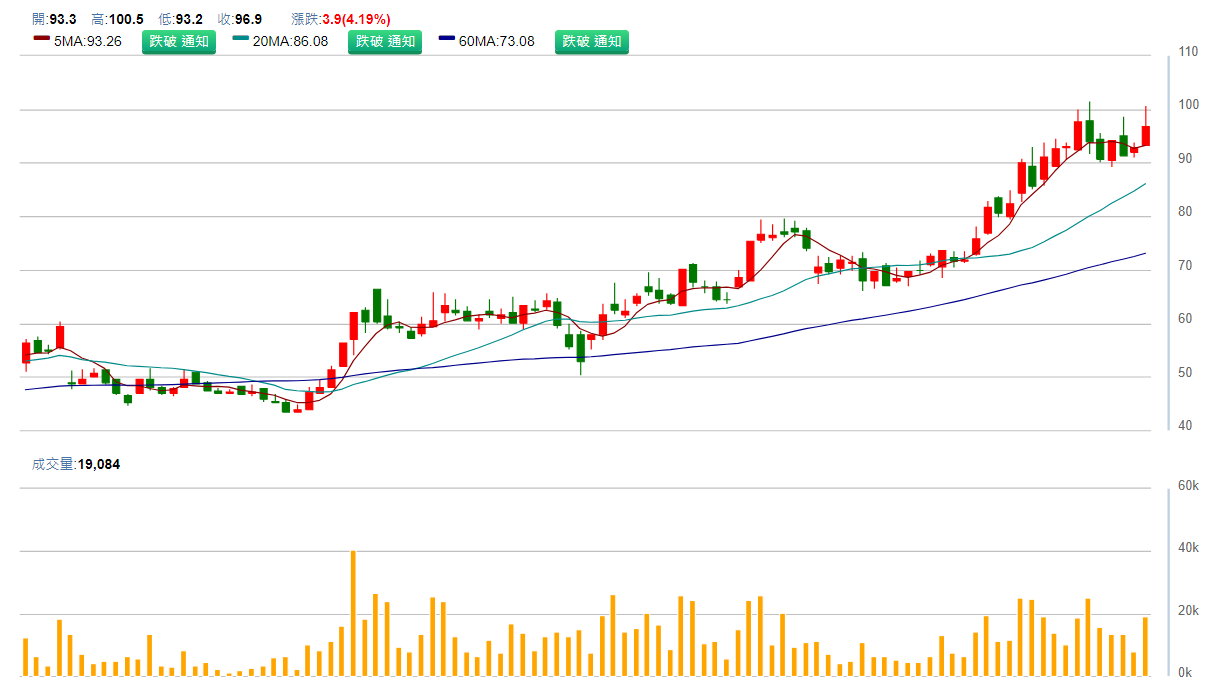Click the tallest volume bar reaching 40k
The height and width of the screenshot is (688, 1224).
point(353,612)
